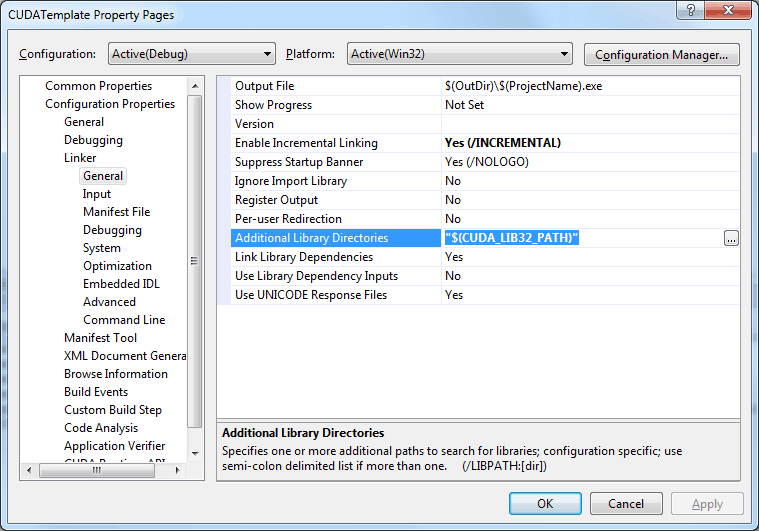Select Advanced under Linker
Screen dimensions: 759x531
tap(109, 302)
